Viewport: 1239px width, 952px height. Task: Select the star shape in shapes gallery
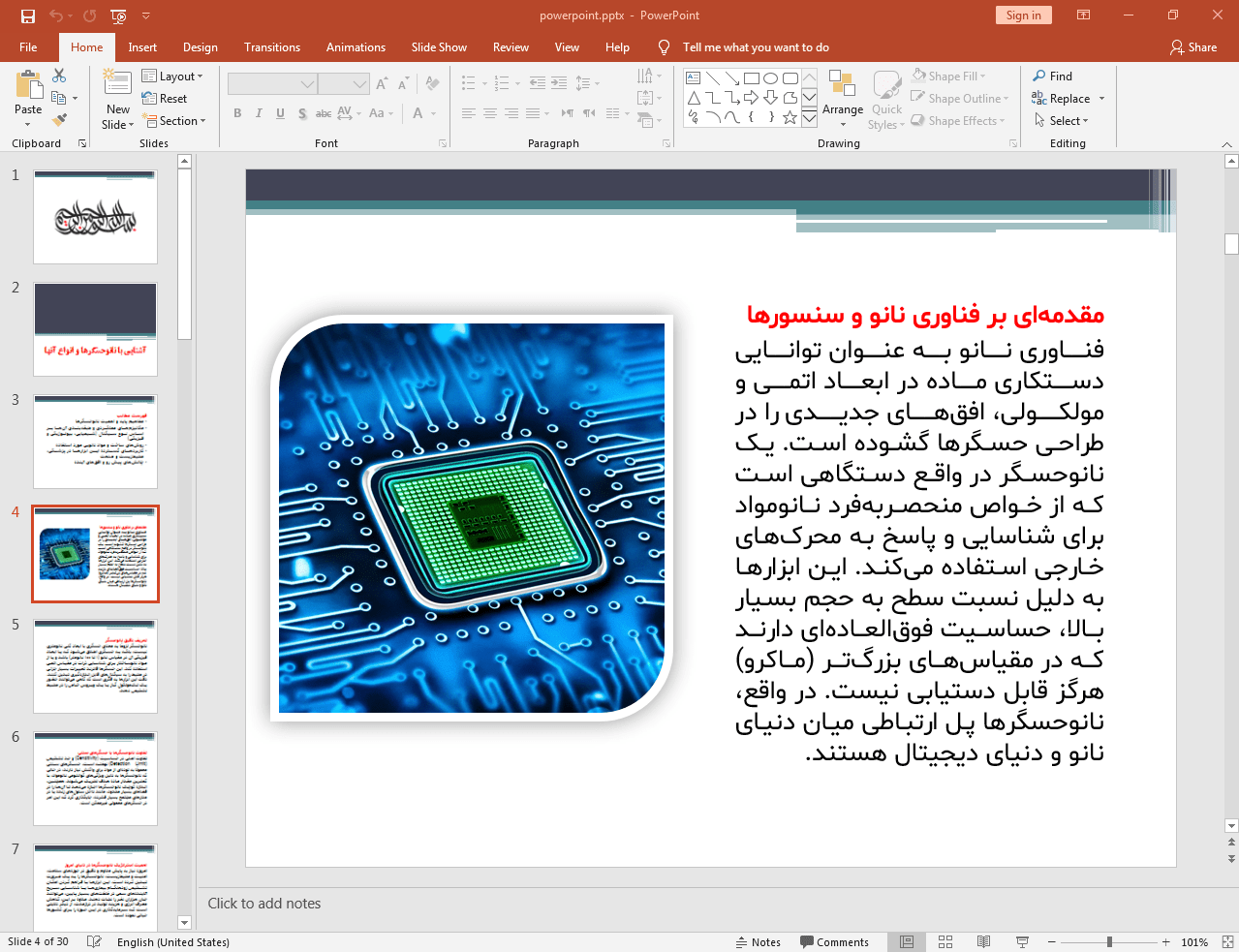click(790, 117)
